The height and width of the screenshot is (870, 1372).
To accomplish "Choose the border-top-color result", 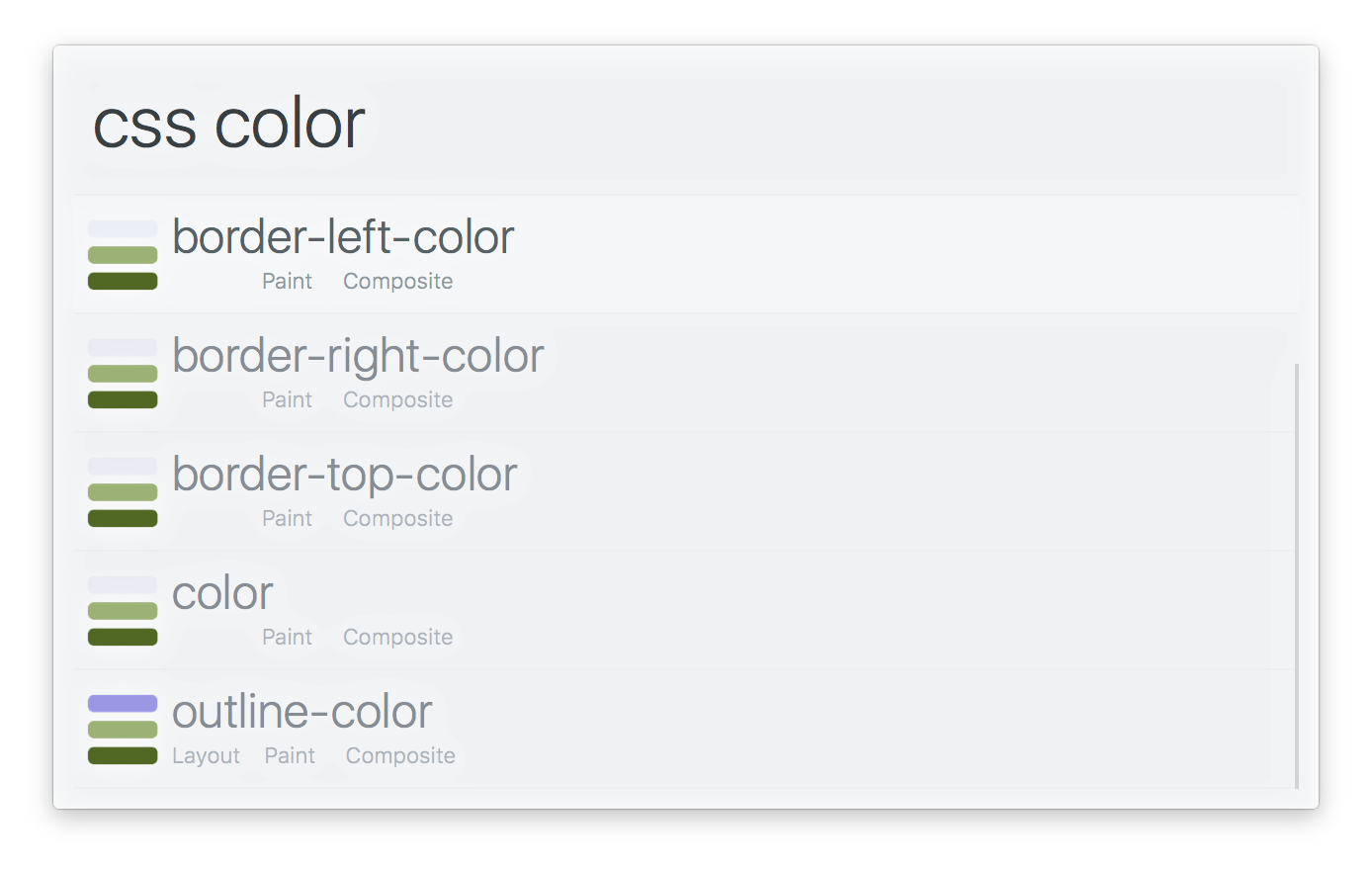I will tap(685, 491).
